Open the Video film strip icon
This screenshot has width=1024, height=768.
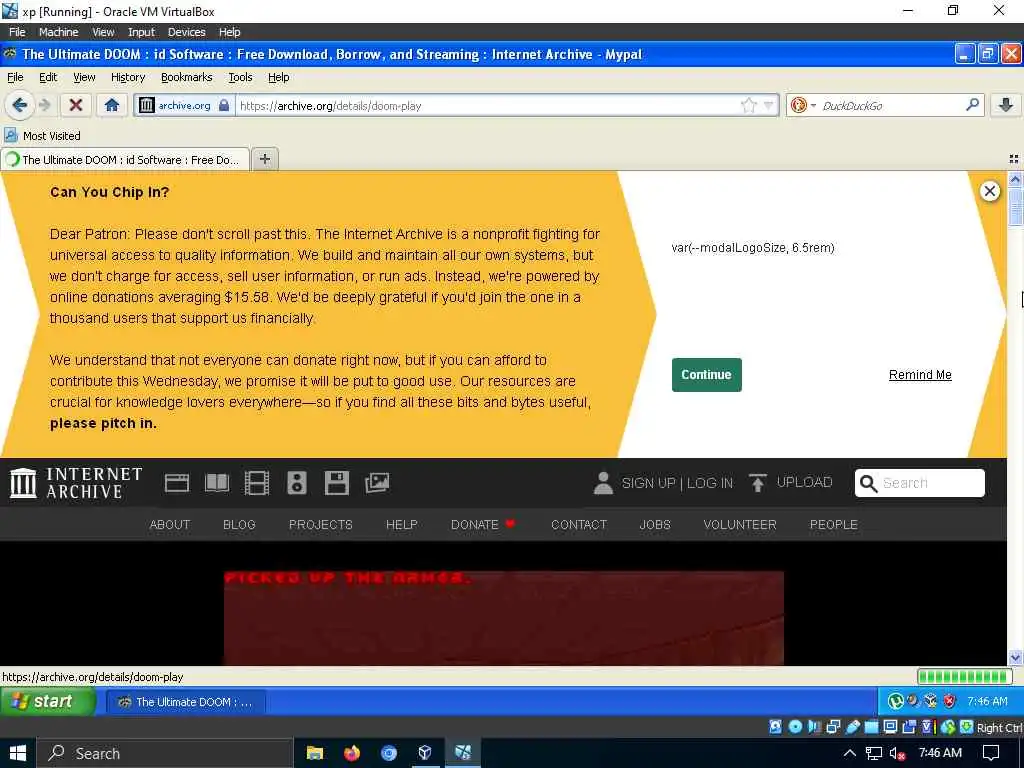(257, 483)
